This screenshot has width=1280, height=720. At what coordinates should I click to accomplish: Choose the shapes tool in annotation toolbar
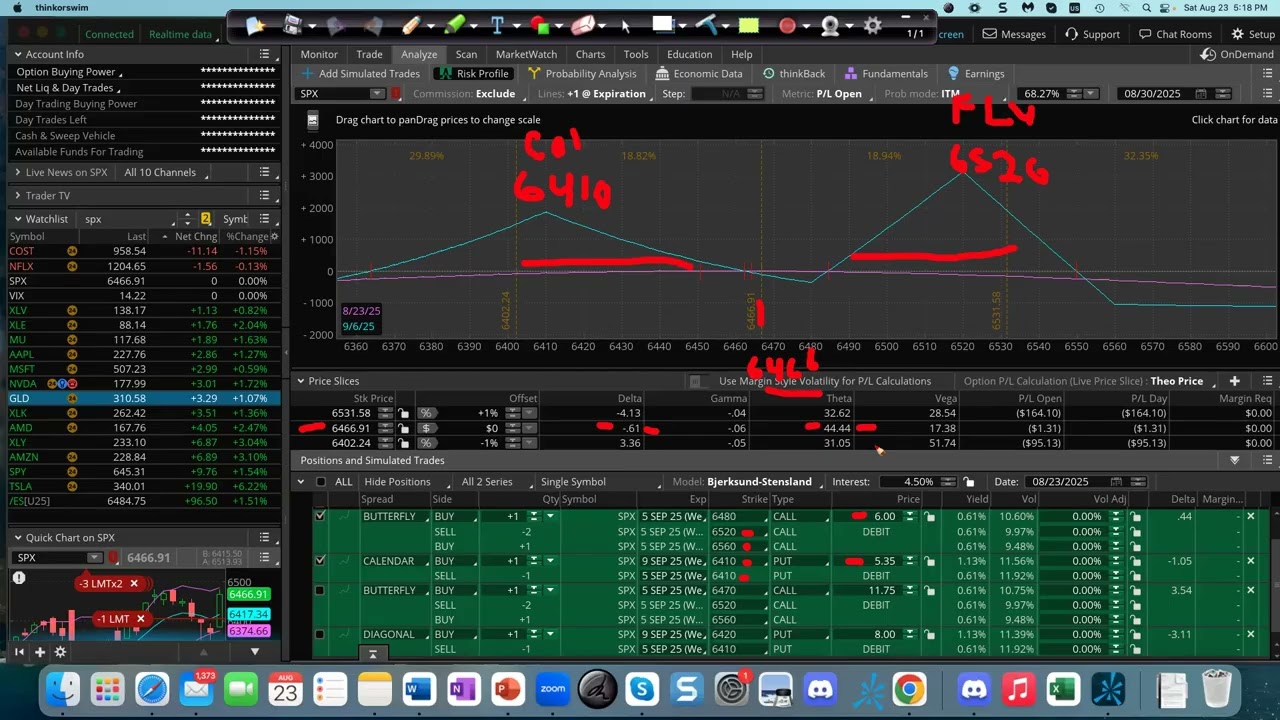tap(540, 25)
